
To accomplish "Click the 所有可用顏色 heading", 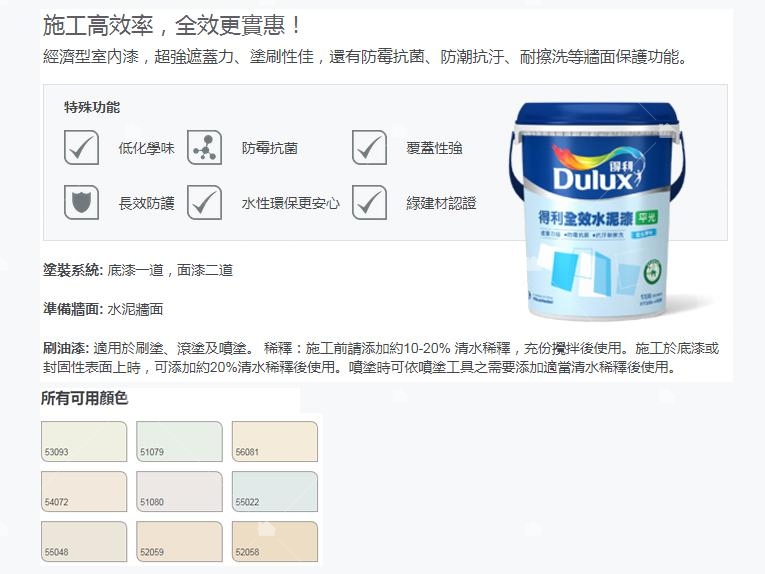I will (84, 398).
